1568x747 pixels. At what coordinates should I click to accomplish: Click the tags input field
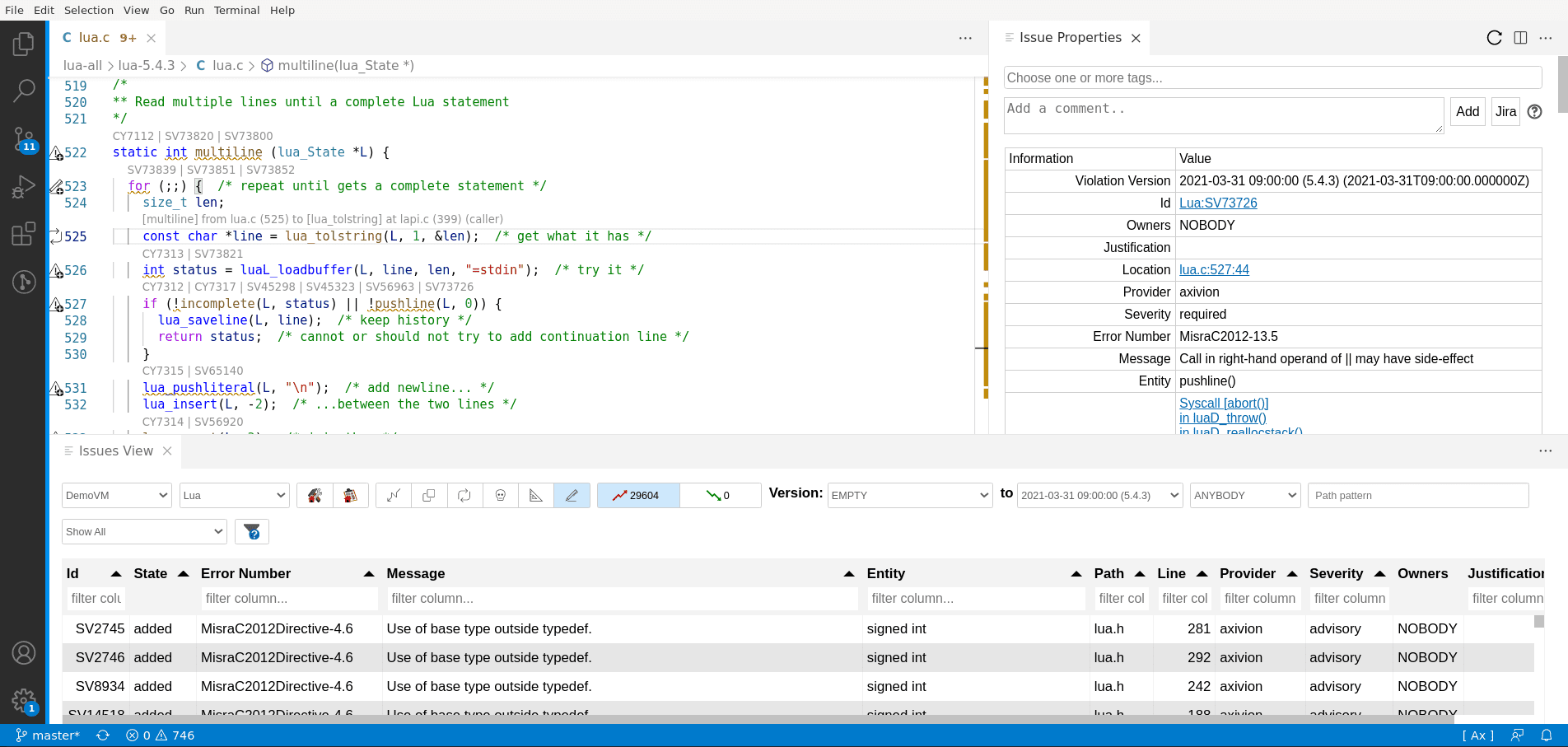coord(1272,78)
